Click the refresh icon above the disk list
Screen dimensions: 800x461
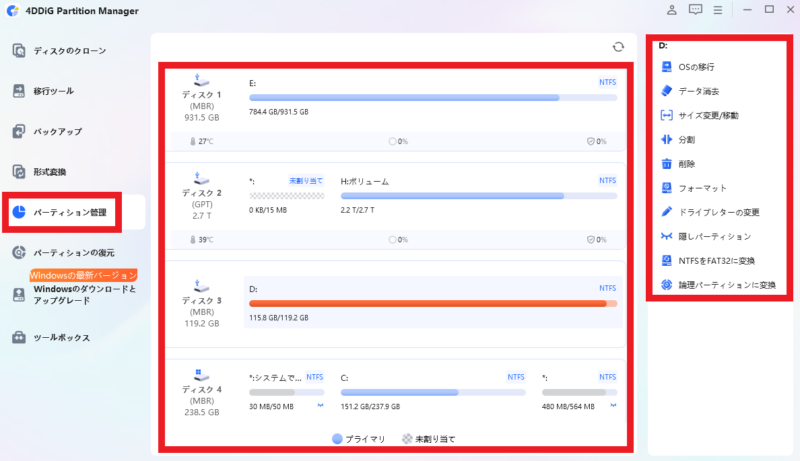[x=618, y=47]
